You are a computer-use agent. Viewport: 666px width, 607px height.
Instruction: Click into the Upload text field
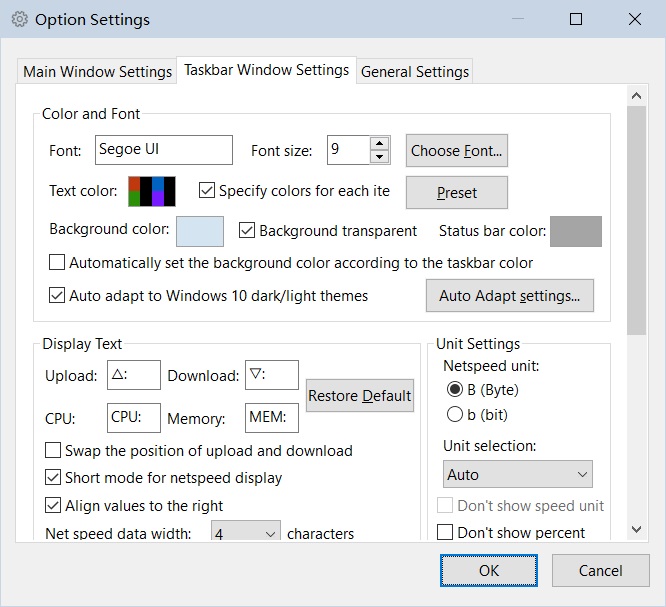coord(133,376)
